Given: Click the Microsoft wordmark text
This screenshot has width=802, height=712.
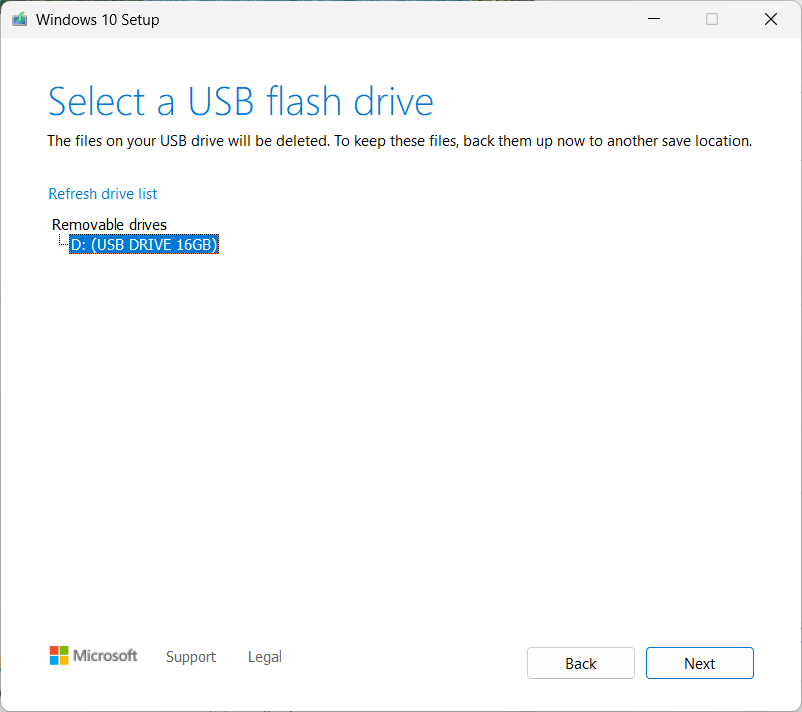Looking at the screenshot, I should pos(105,655).
